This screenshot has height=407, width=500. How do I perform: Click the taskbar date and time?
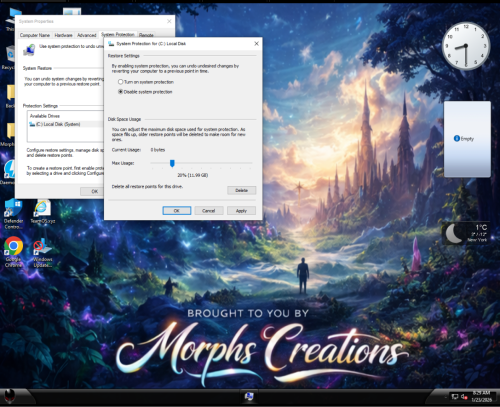pos(481,396)
